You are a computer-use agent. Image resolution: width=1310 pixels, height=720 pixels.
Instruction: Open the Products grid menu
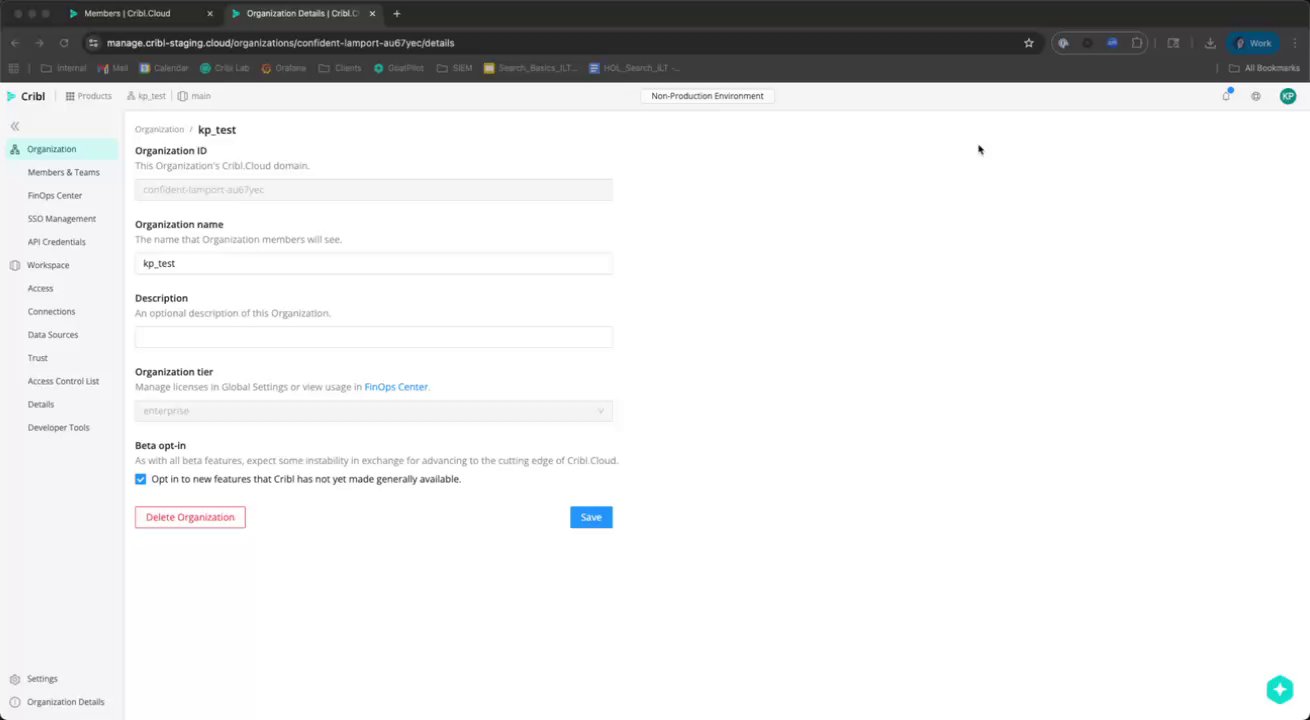[89, 96]
